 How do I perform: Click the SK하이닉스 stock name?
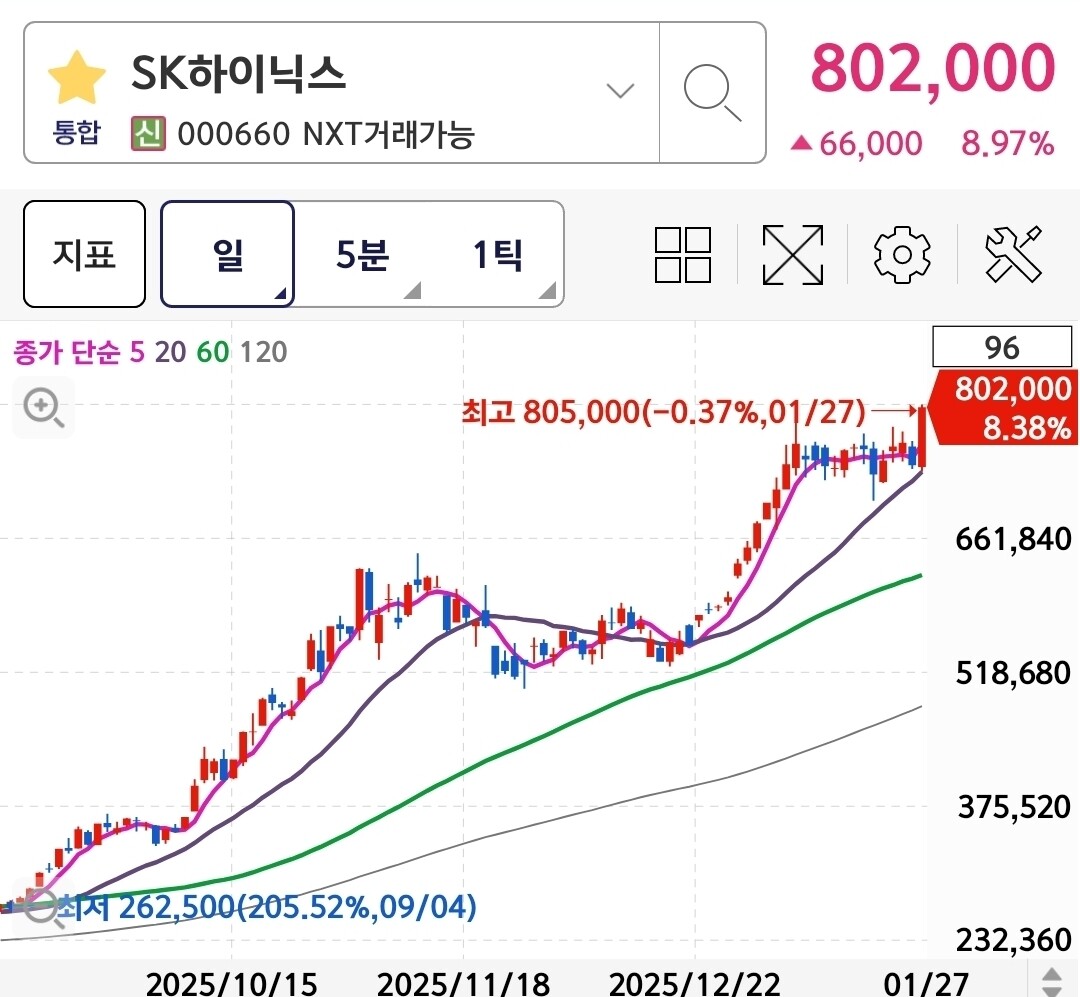[x=238, y=74]
